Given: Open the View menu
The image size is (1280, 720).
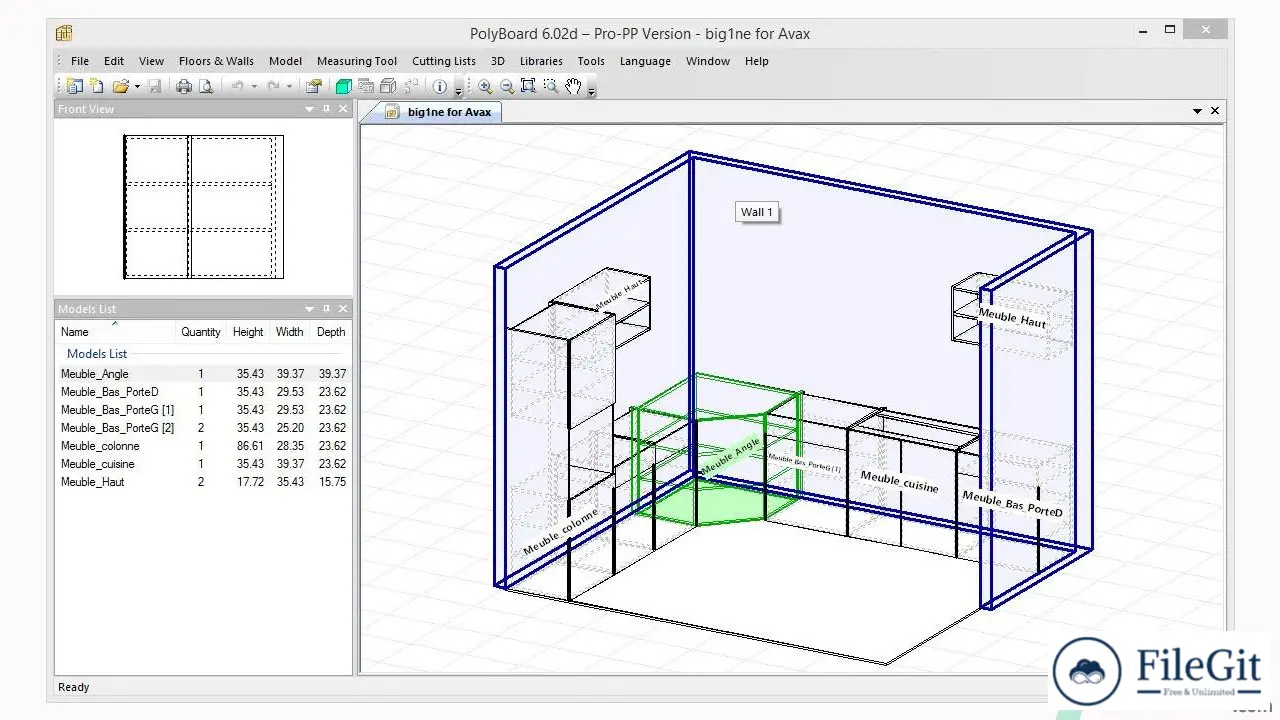Looking at the screenshot, I should tap(151, 61).
